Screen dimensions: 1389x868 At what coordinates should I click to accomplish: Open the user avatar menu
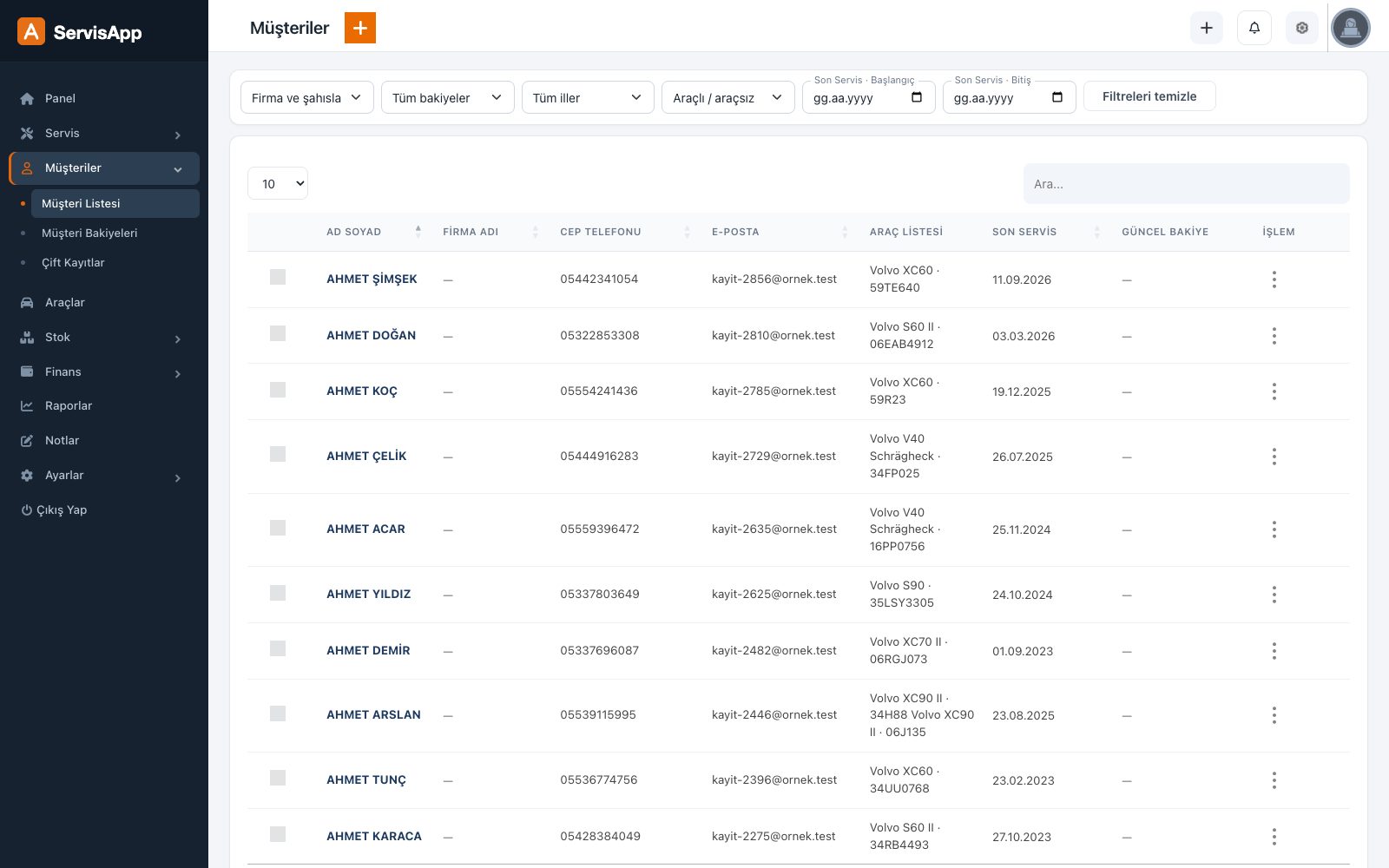[x=1351, y=28]
